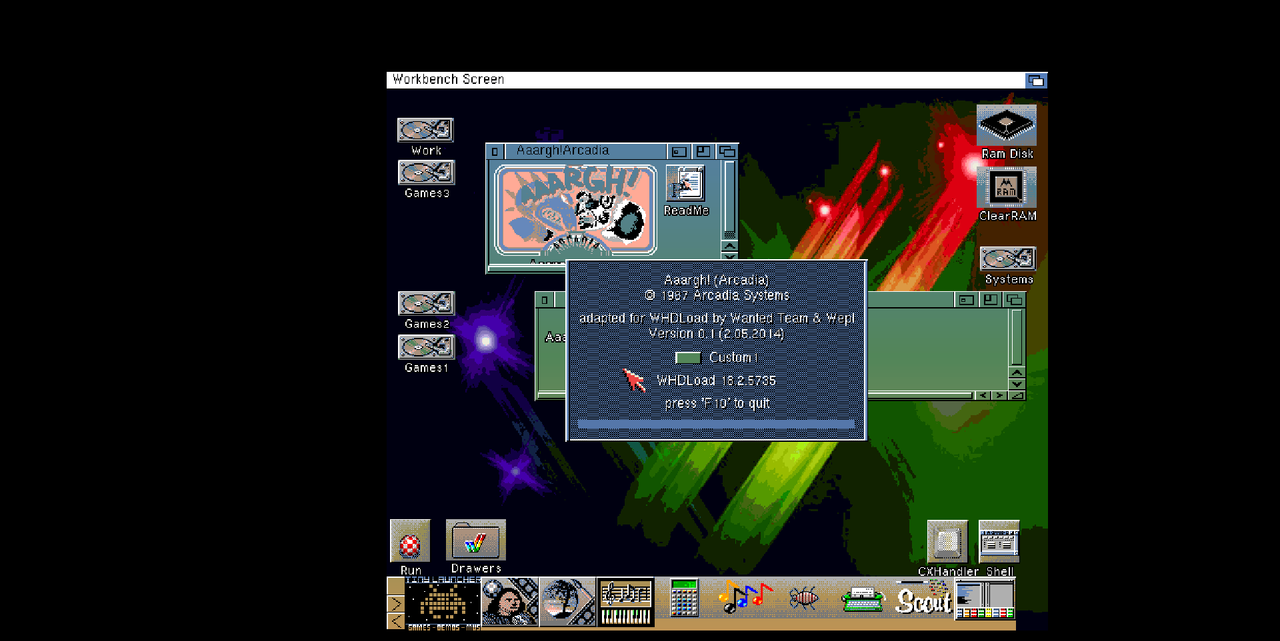Click the green typewriter dock icon
The width and height of the screenshot is (1280, 641).
863,600
